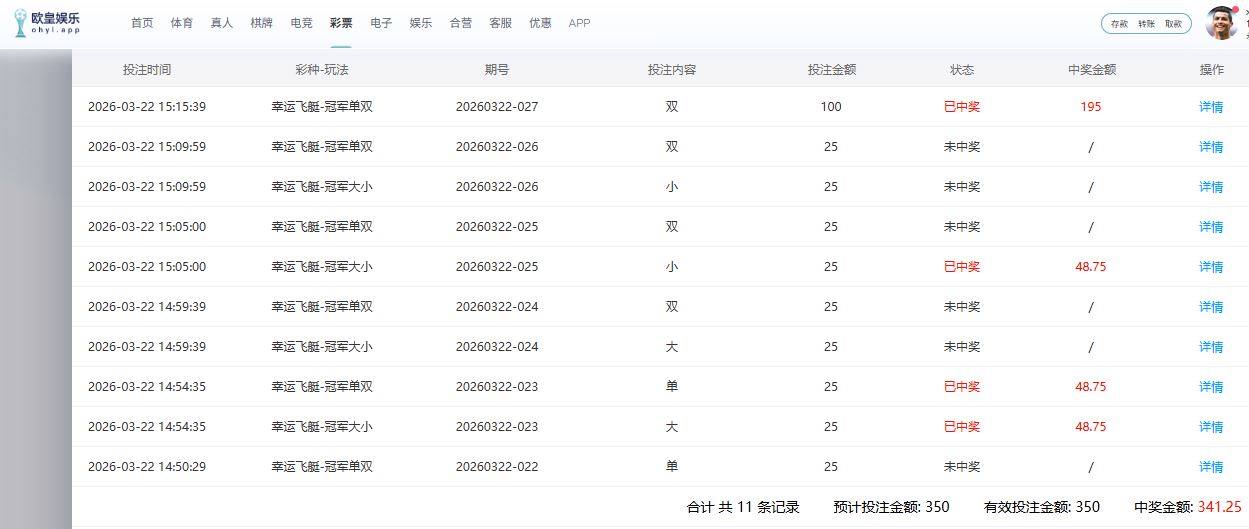This screenshot has height=529, width=1249.
Task: Open 详情 for bet period 20260322-027
Action: 1211,107
